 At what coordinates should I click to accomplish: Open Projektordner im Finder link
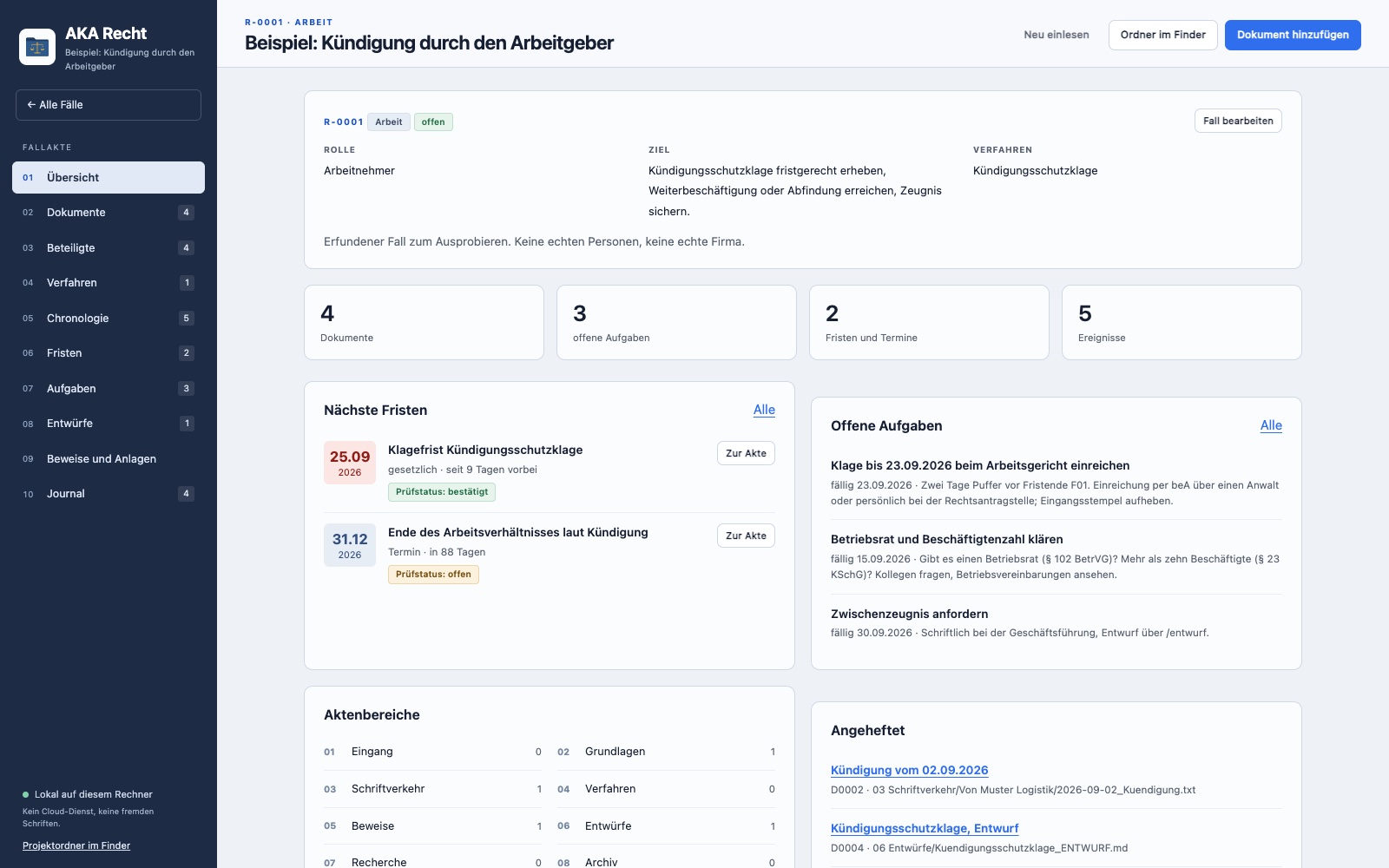pos(76,845)
